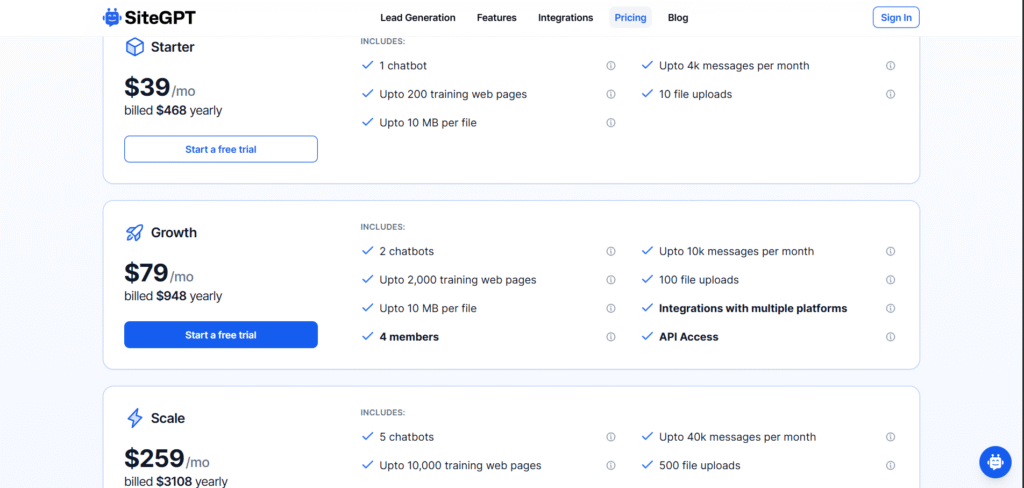Image resolution: width=1024 pixels, height=488 pixels.
Task: Open the Lead Generation nav item
Action: point(418,18)
